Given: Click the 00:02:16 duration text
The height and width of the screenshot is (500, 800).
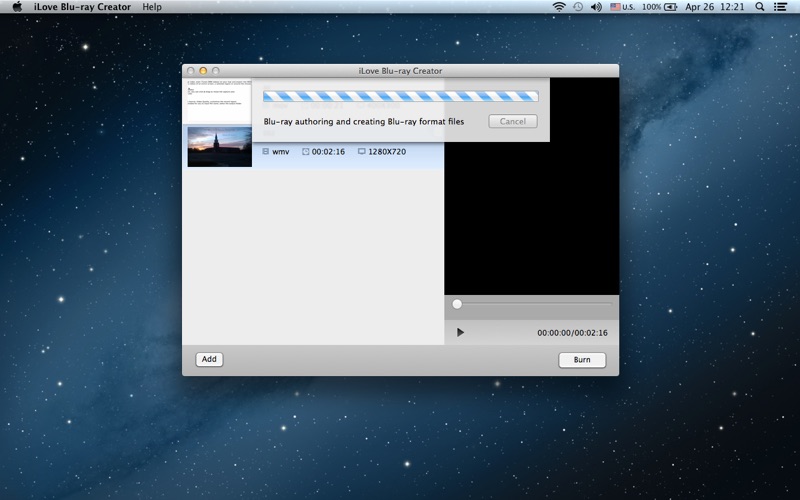Looking at the screenshot, I should 328,152.
